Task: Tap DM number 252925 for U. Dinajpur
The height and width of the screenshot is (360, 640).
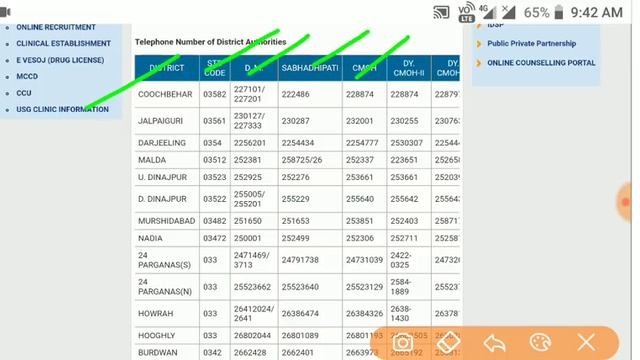Action: (247, 177)
